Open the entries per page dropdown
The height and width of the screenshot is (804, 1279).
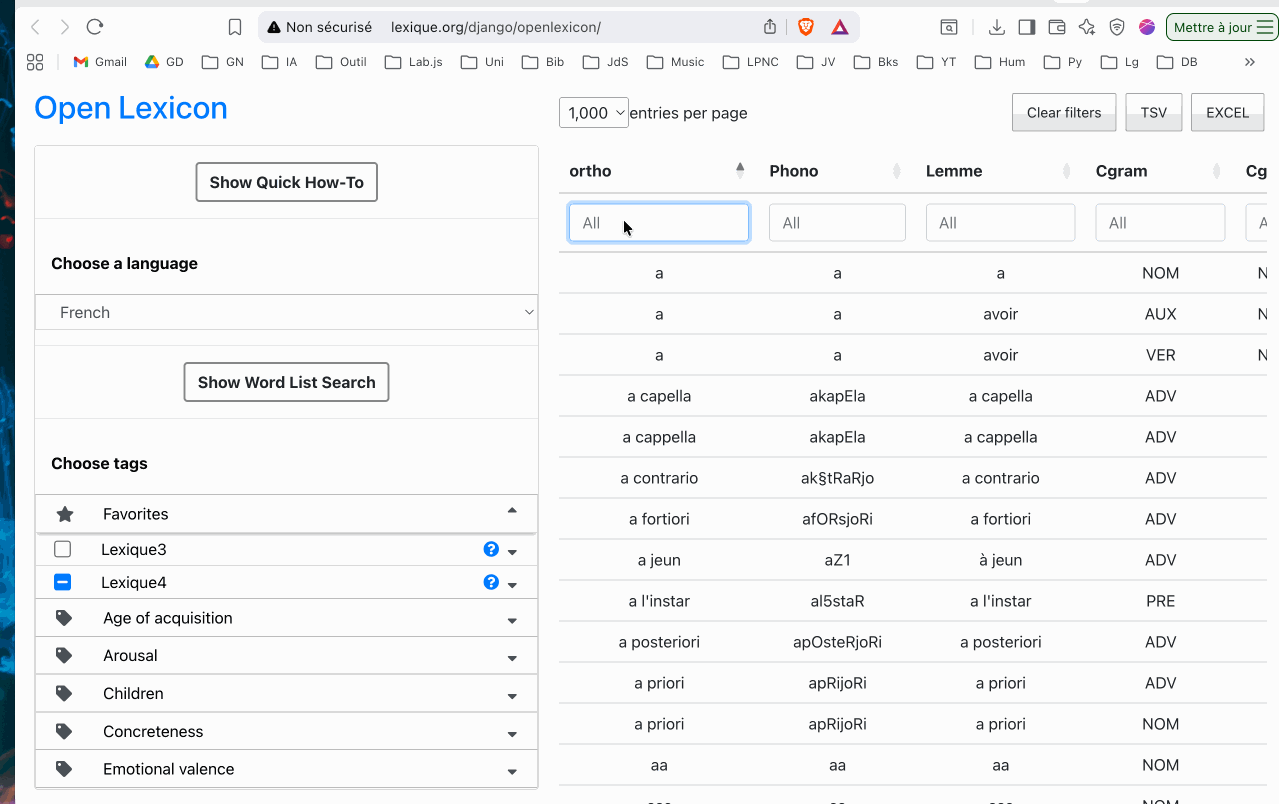(x=594, y=113)
